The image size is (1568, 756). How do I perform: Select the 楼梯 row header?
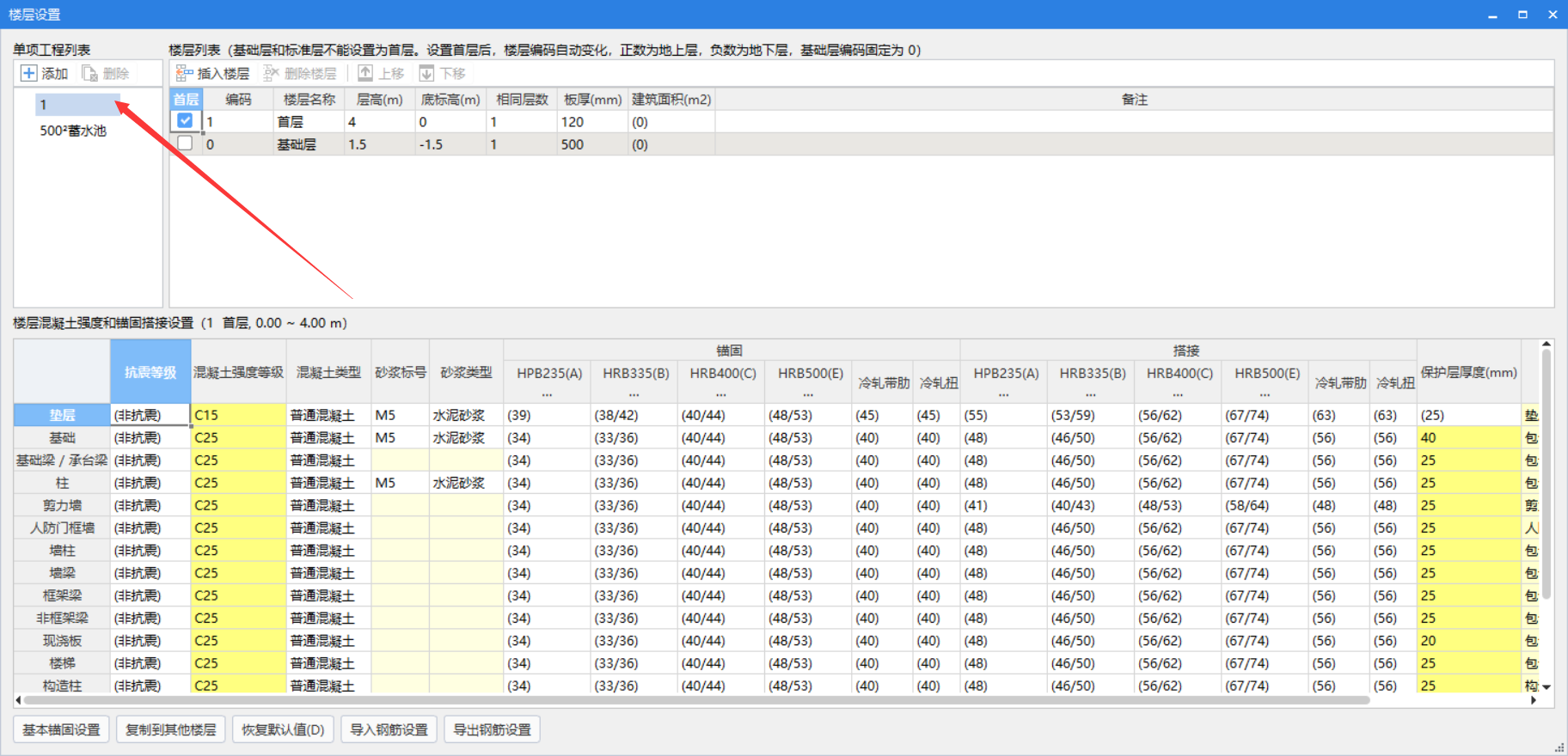click(x=62, y=663)
